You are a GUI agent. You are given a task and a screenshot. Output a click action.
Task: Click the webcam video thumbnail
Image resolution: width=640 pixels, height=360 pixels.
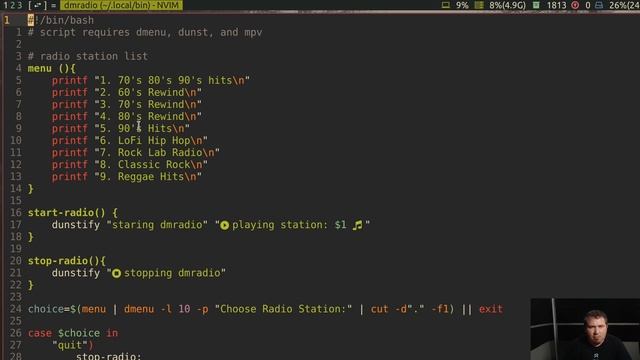[585, 329]
